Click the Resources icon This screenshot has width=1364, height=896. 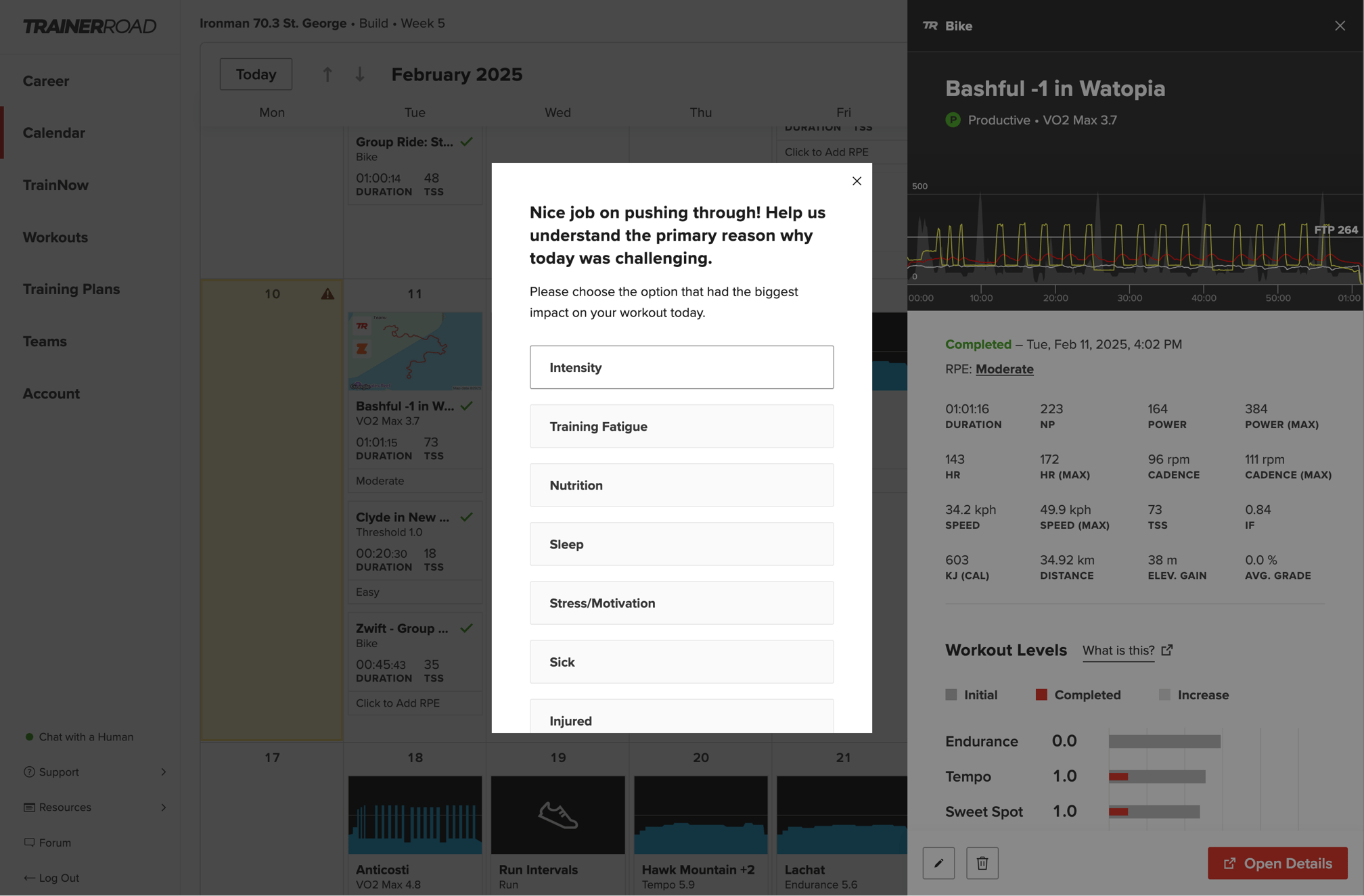[29, 807]
